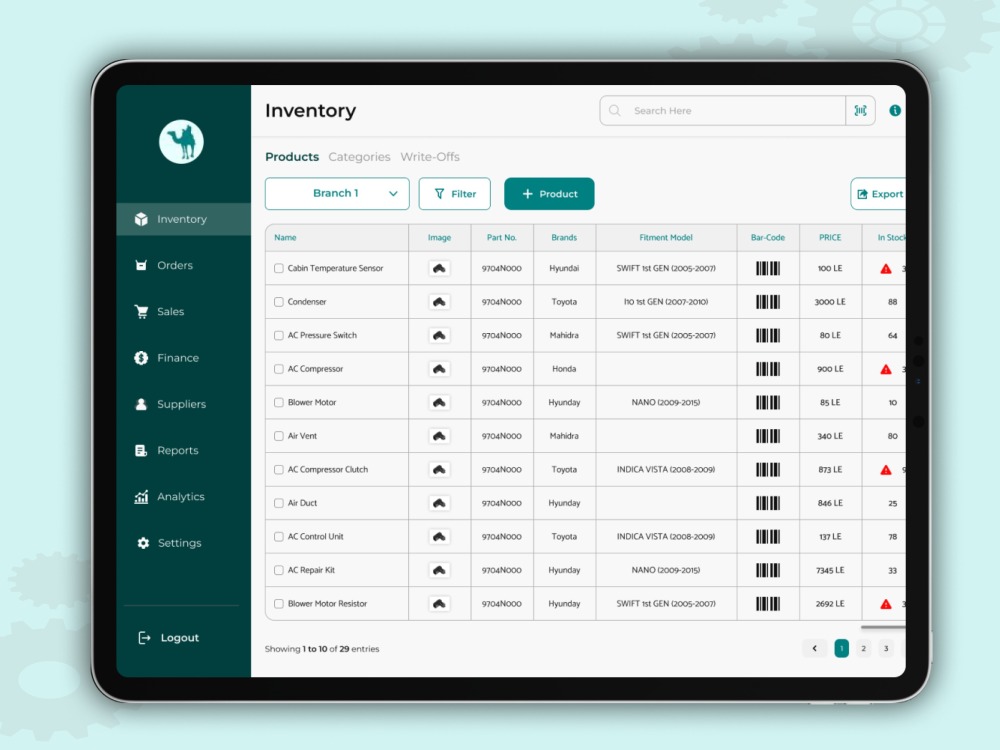The image size is (1000, 750).
Task: Log out using Logout button
Action: [169, 638]
